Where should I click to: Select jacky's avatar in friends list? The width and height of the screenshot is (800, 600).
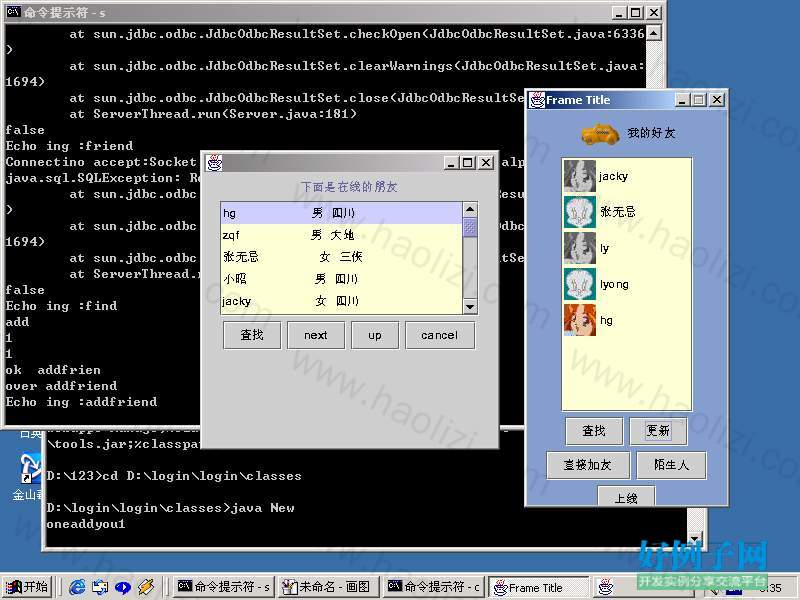580,176
